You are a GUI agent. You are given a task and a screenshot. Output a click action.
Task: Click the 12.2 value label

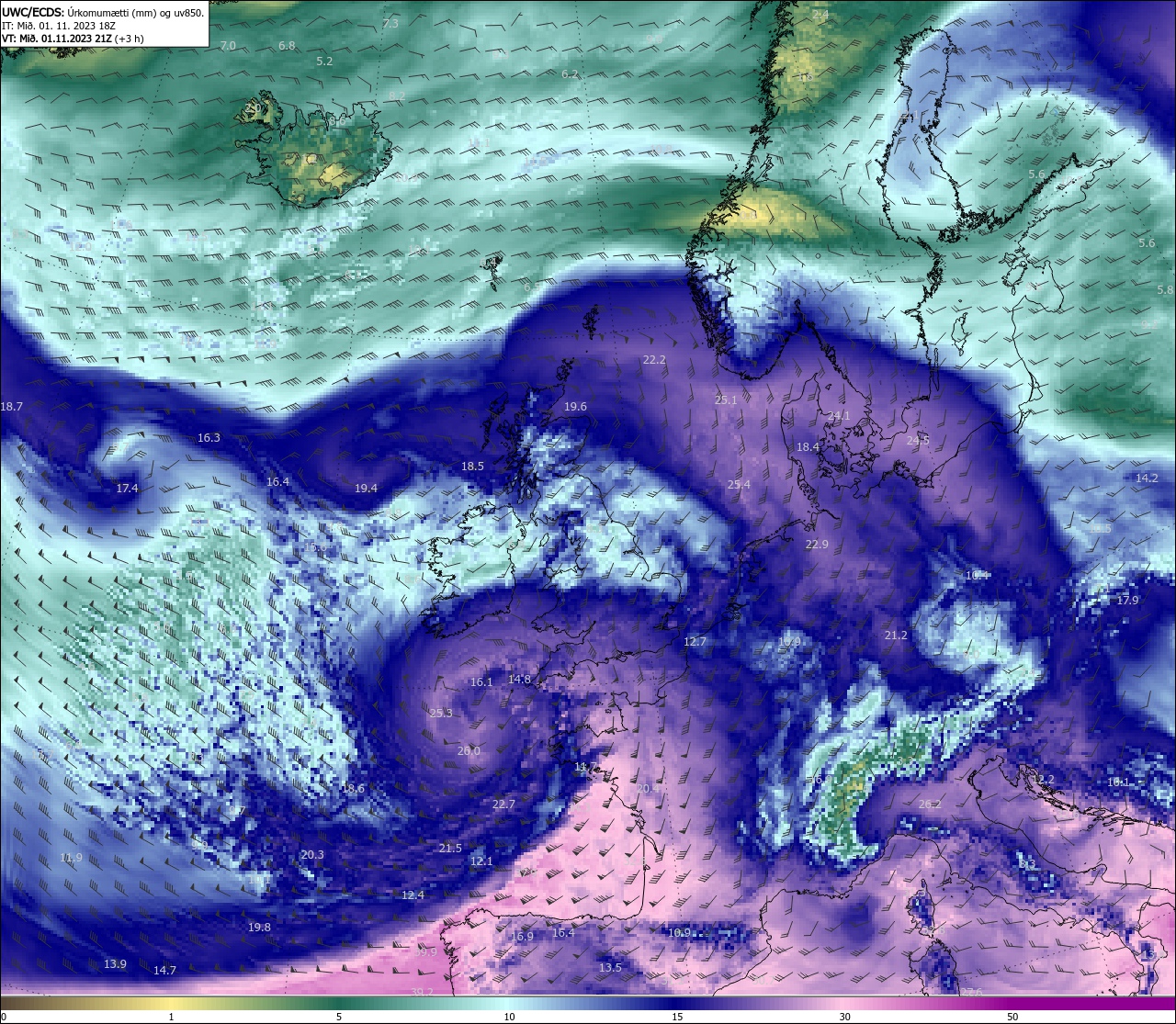click(x=1043, y=780)
